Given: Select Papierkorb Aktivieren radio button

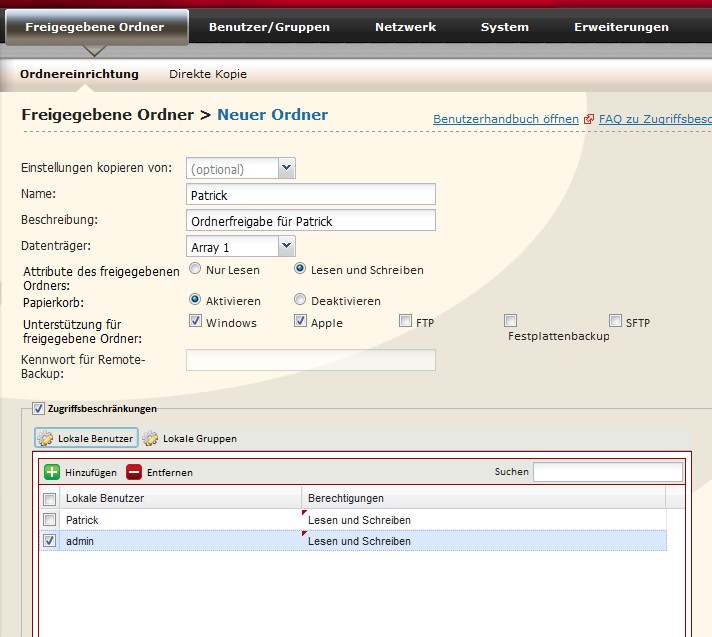Looking at the screenshot, I should coord(195,299).
